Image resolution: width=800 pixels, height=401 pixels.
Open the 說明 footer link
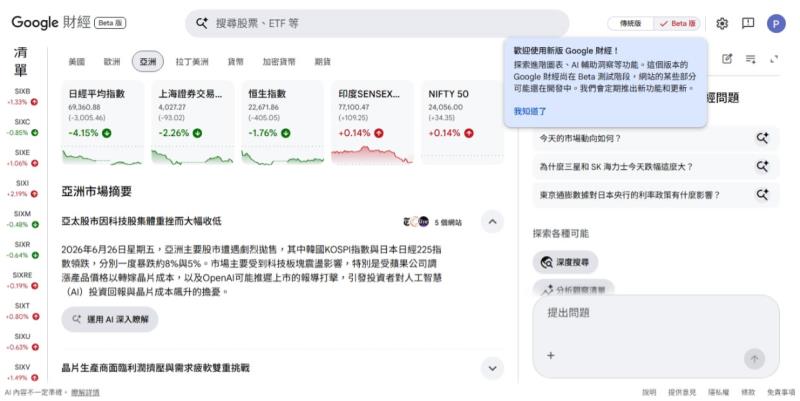649,392
